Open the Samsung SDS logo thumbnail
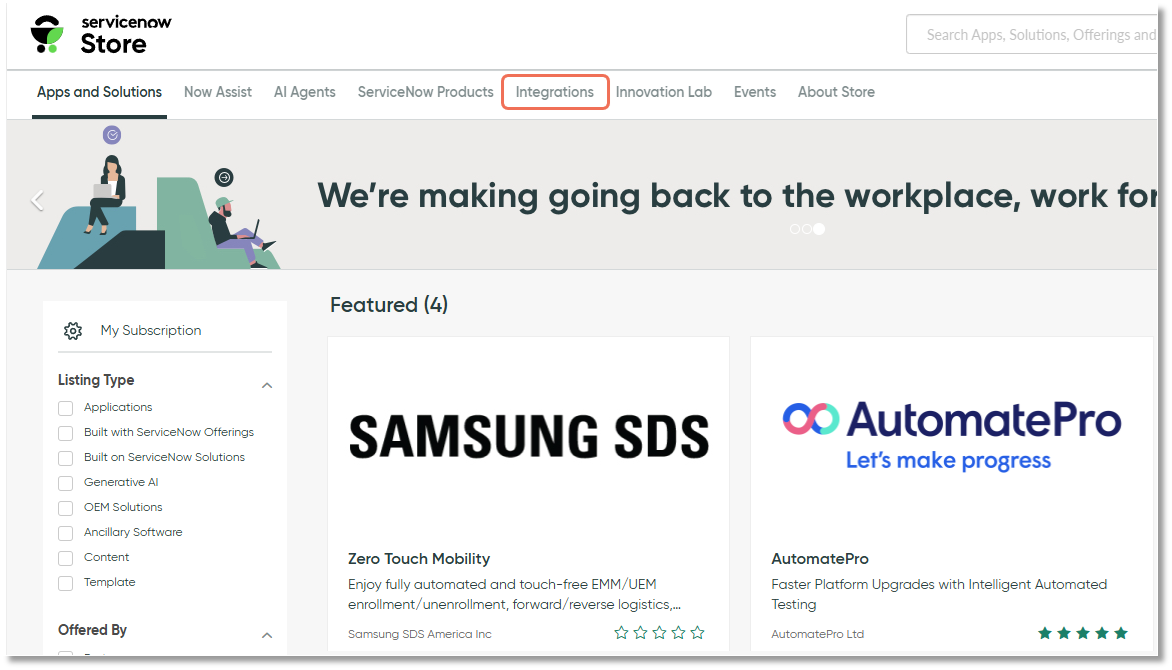 click(528, 436)
